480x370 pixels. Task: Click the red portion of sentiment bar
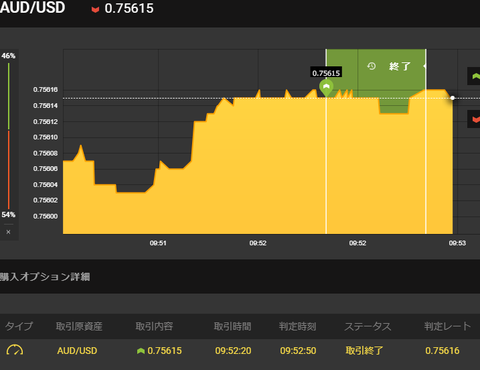click(x=9, y=170)
